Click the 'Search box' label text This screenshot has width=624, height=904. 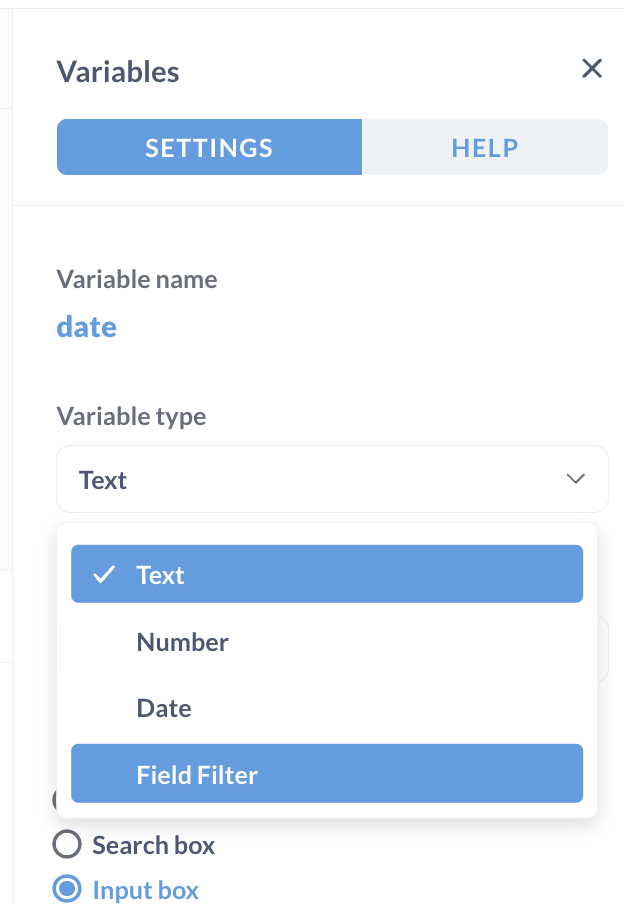[x=153, y=846]
